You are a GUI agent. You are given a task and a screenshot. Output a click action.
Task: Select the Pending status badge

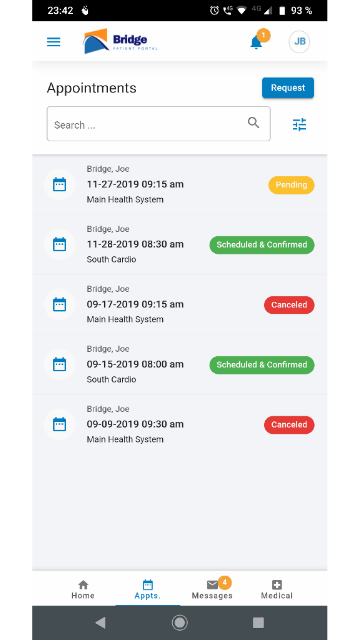point(291,185)
